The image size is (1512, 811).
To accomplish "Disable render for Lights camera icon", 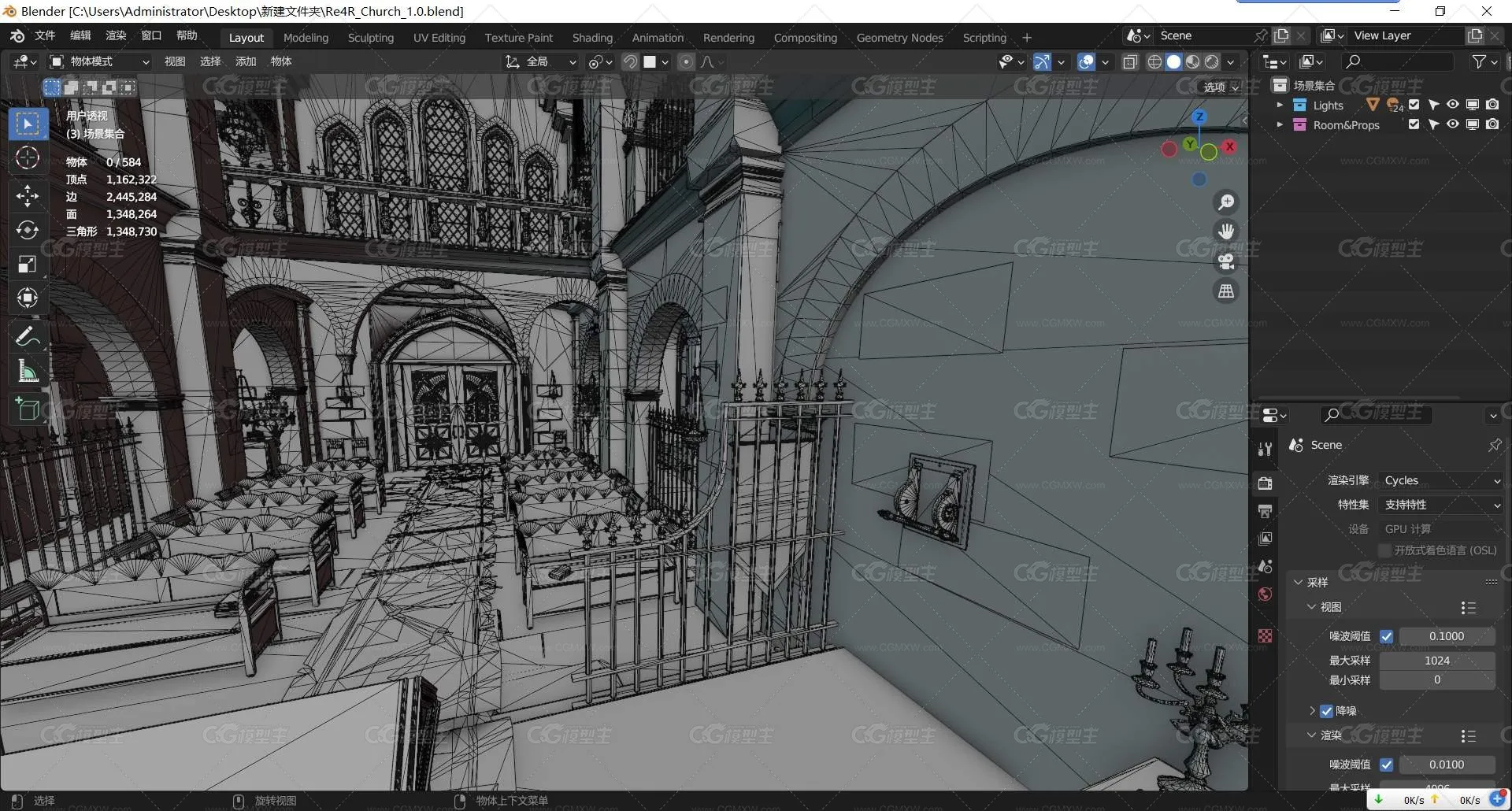I will 1492,105.
